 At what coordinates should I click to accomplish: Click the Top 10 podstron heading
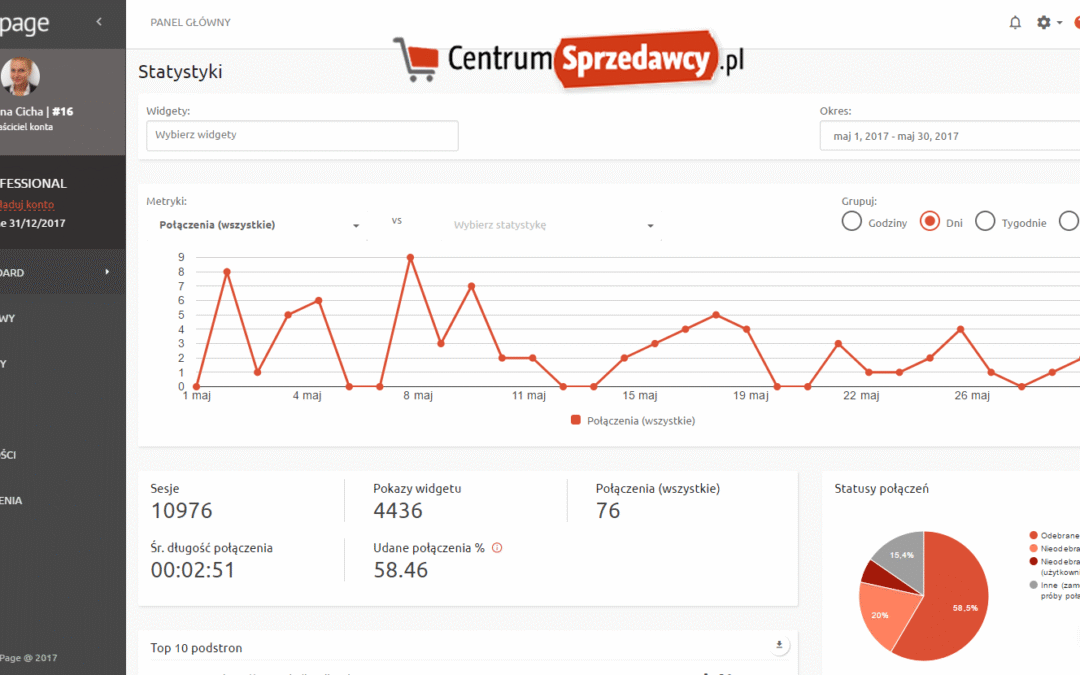point(196,648)
